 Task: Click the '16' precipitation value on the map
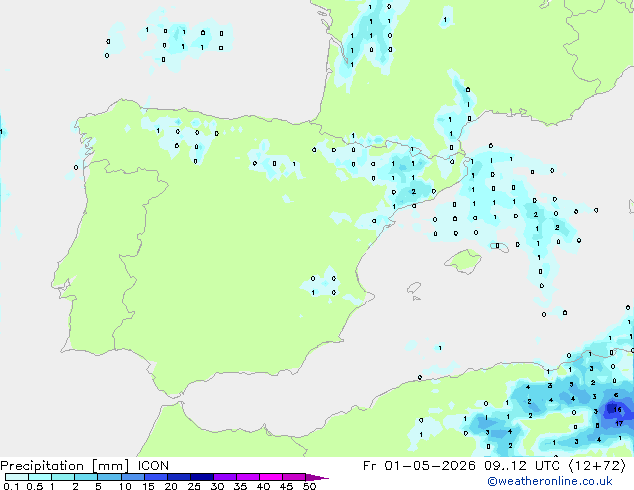click(x=617, y=410)
